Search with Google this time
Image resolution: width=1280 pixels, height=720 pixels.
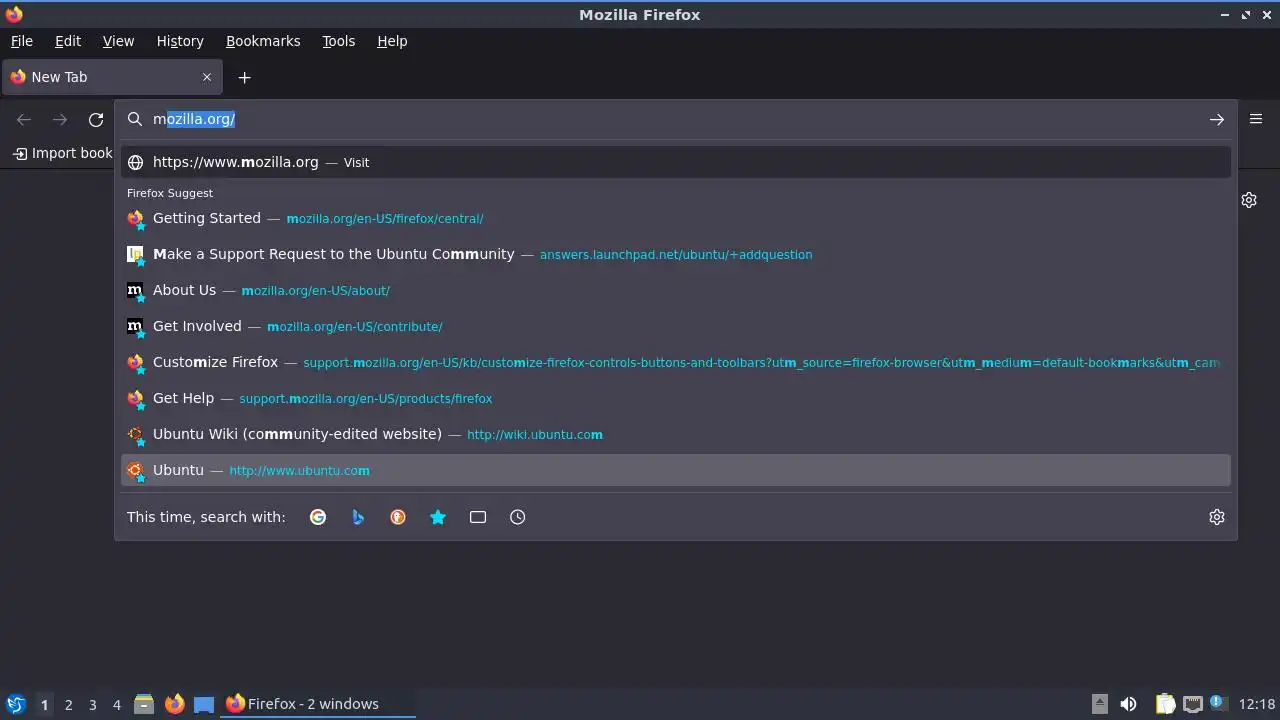pos(318,517)
